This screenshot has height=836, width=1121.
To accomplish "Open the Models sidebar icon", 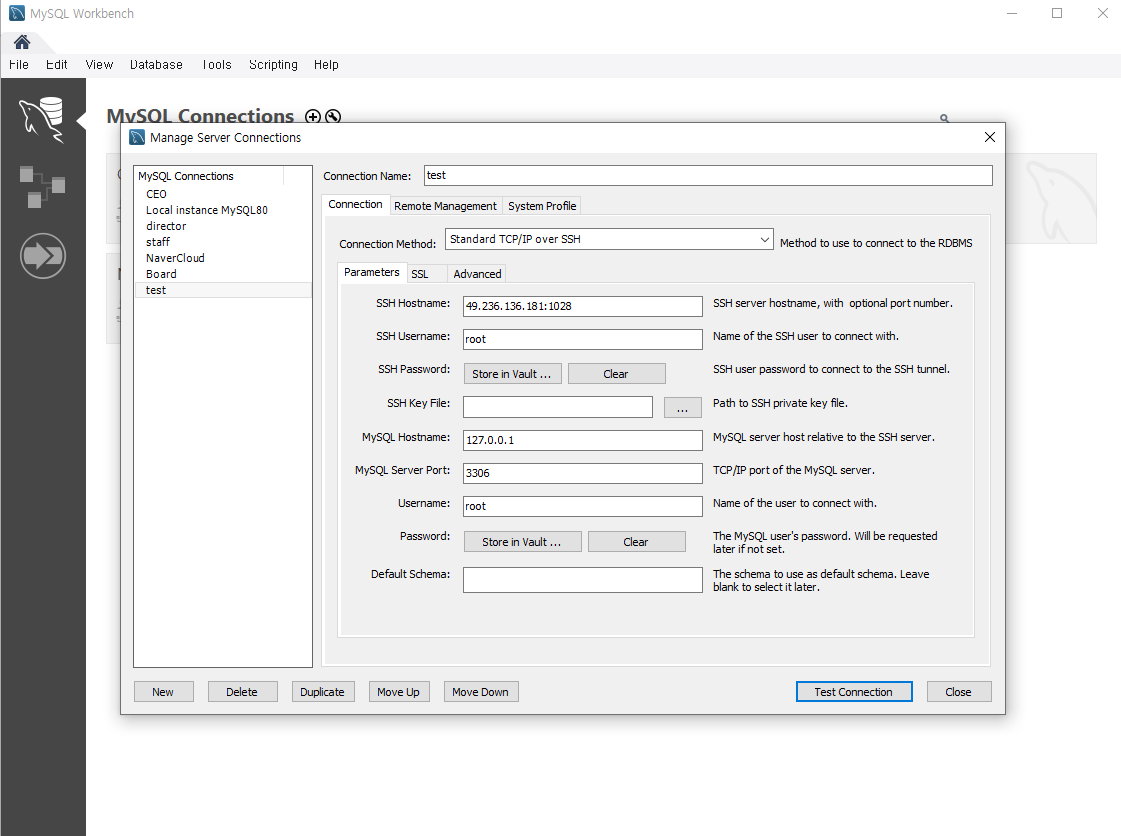I will tap(42, 187).
